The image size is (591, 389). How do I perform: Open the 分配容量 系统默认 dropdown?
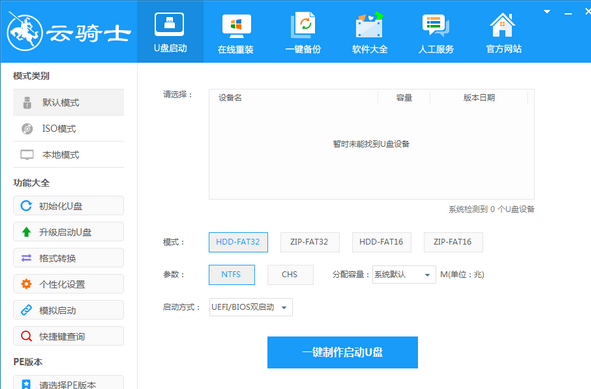404,274
